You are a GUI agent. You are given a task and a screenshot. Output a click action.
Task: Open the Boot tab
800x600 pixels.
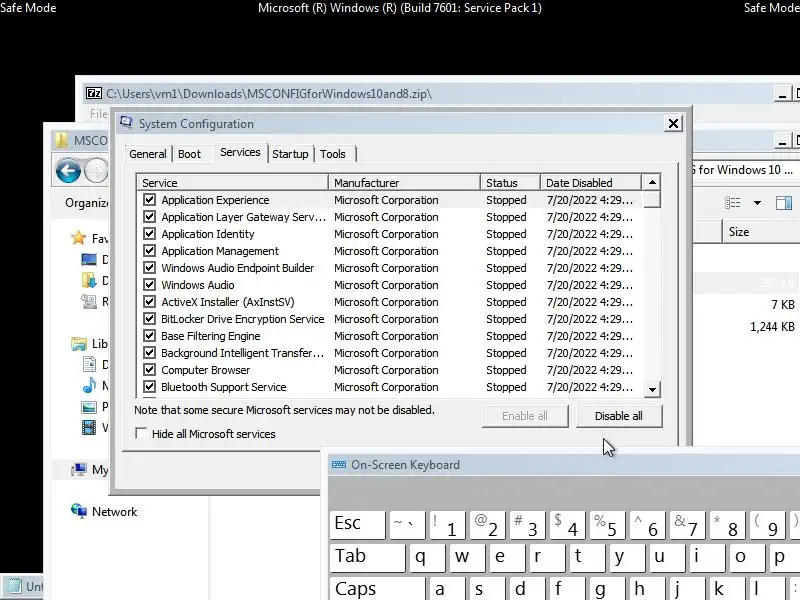[189, 154]
